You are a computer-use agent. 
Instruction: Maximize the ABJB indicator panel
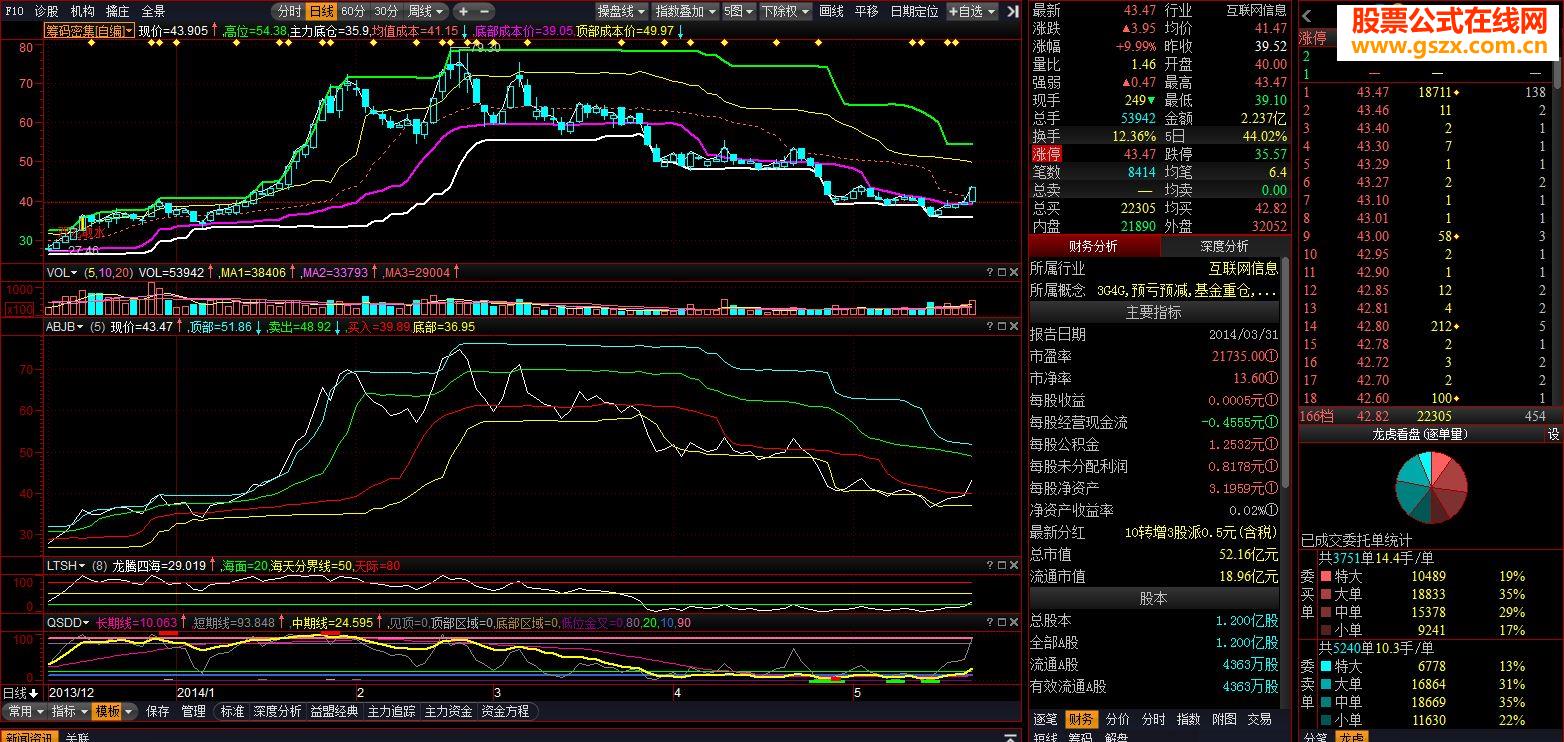click(x=1003, y=327)
